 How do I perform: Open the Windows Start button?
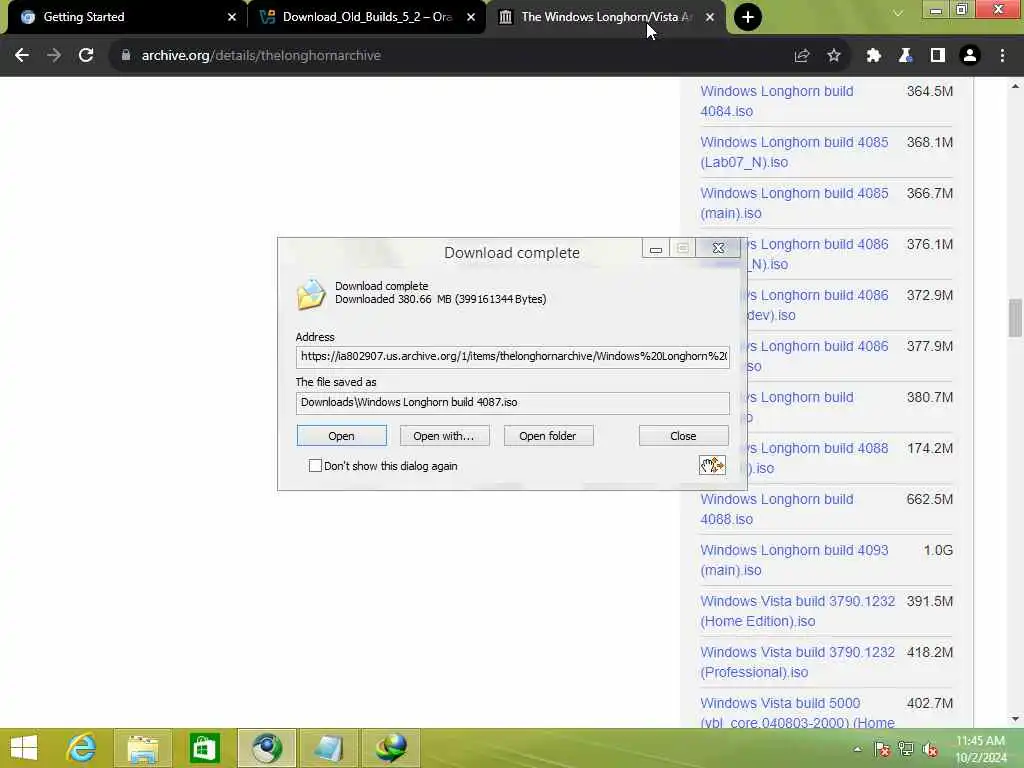24,748
